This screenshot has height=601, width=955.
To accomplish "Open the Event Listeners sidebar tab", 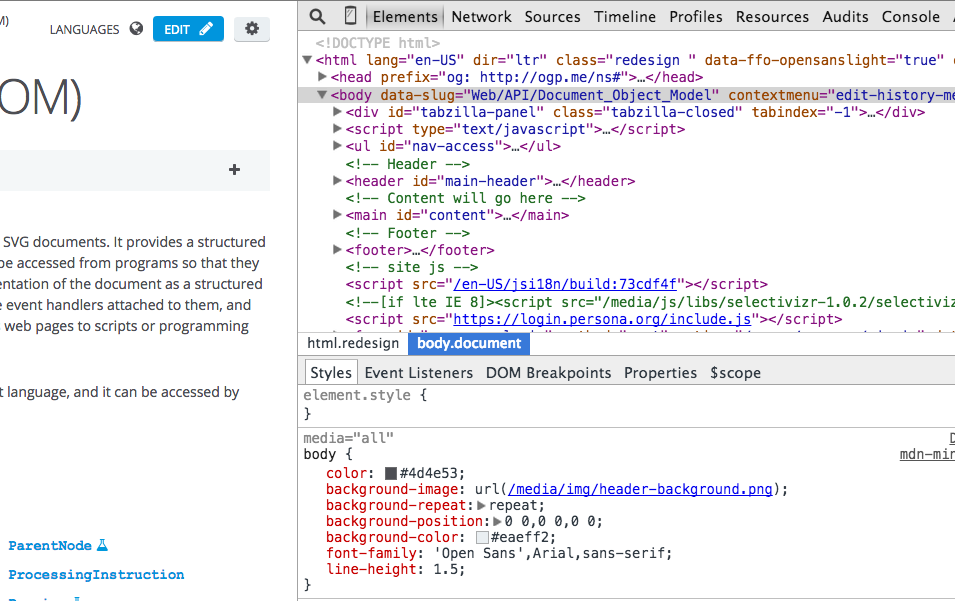I will 419,373.
